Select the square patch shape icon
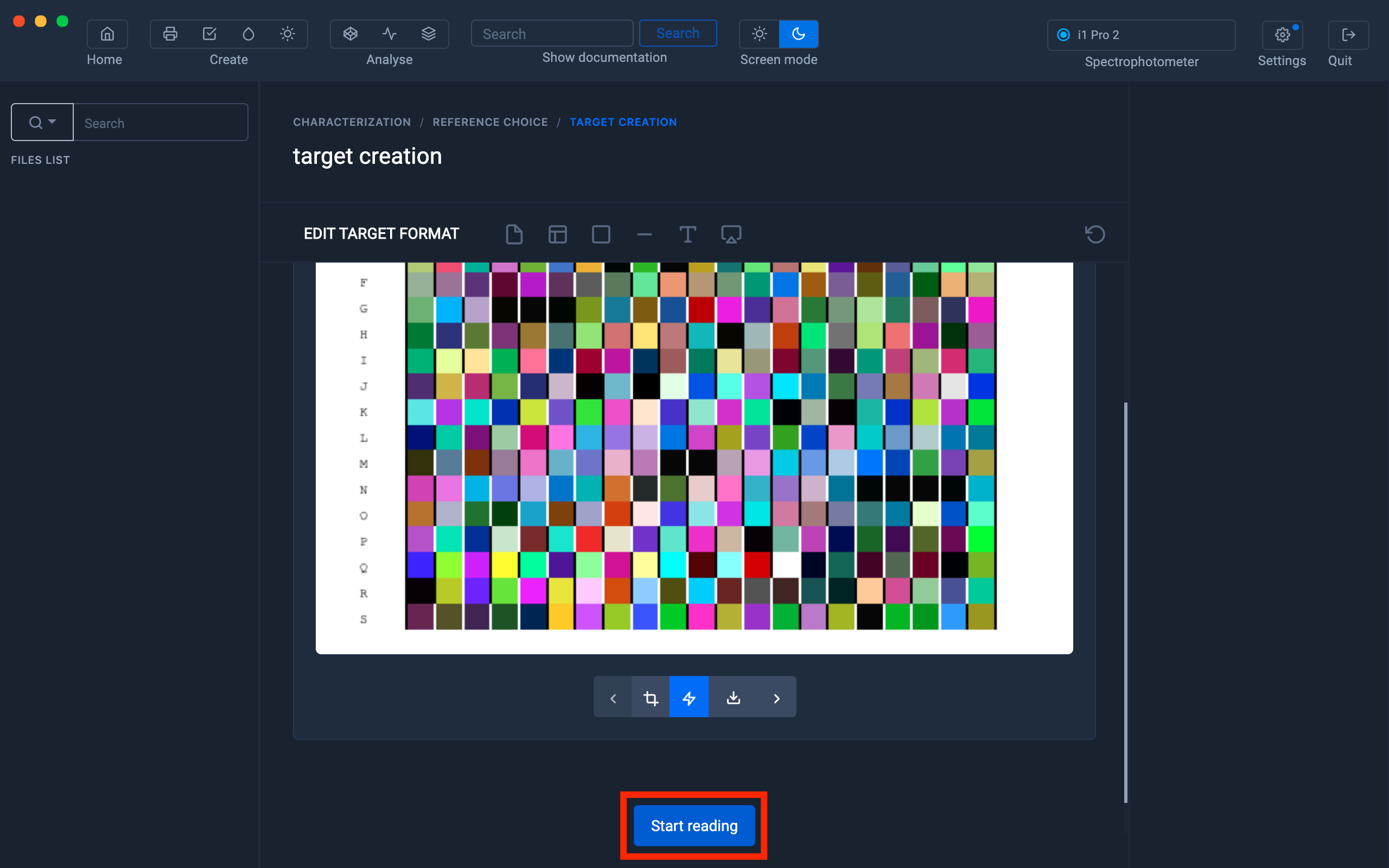1389x868 pixels. tap(601, 234)
